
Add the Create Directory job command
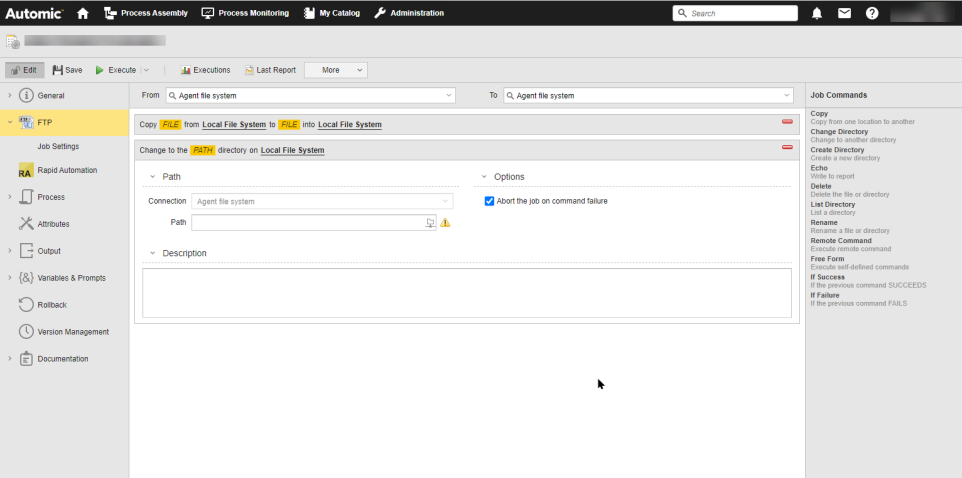(x=837, y=150)
